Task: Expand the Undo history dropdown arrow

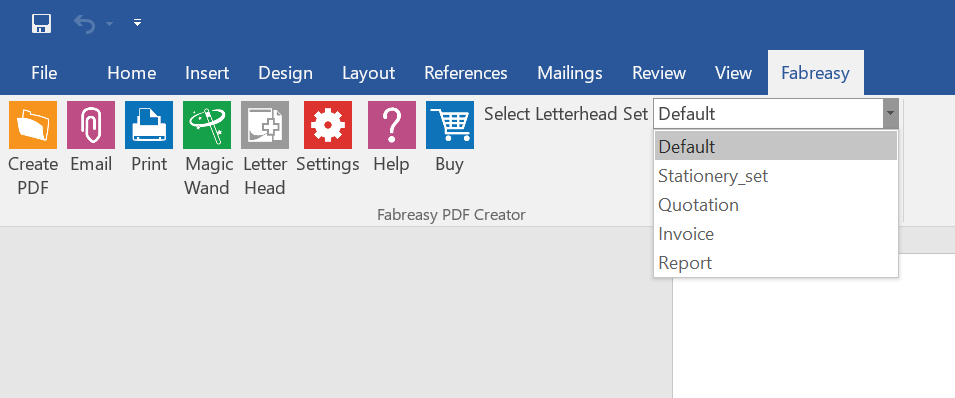Action: coord(109,24)
